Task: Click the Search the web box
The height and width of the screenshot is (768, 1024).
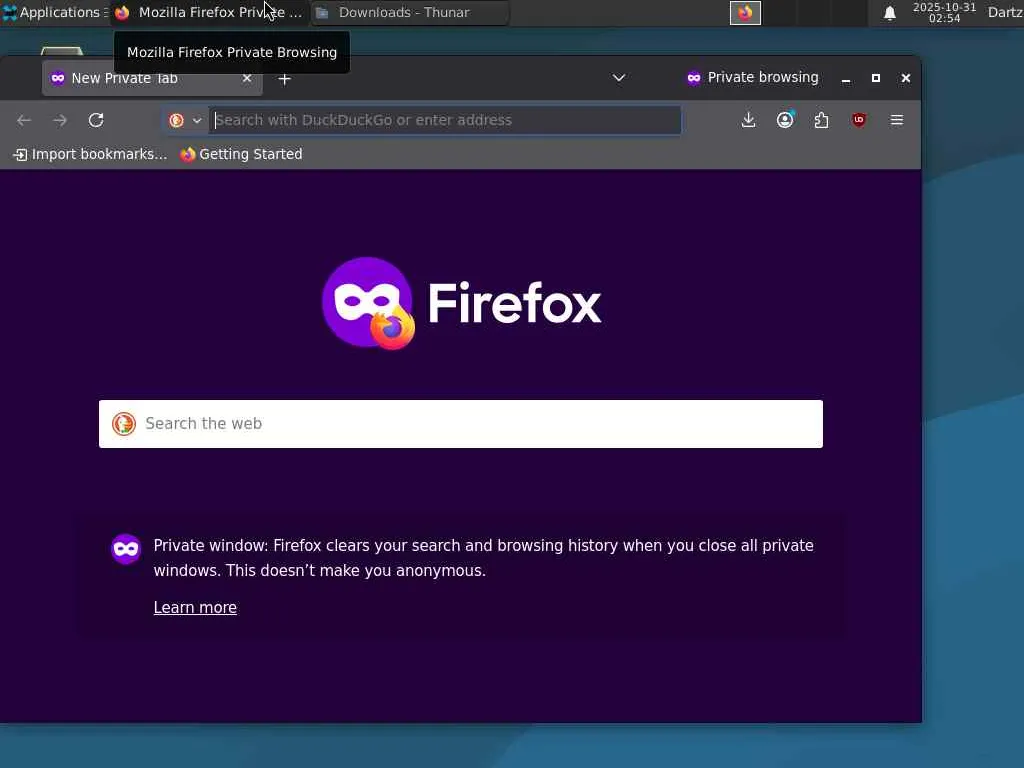Action: 460,424
